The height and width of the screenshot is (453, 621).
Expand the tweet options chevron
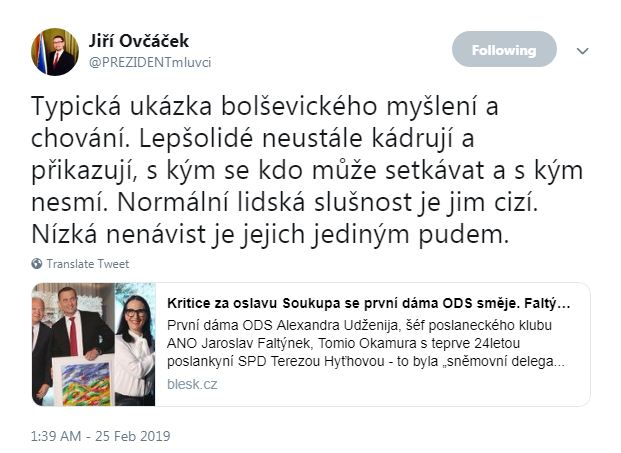click(582, 51)
